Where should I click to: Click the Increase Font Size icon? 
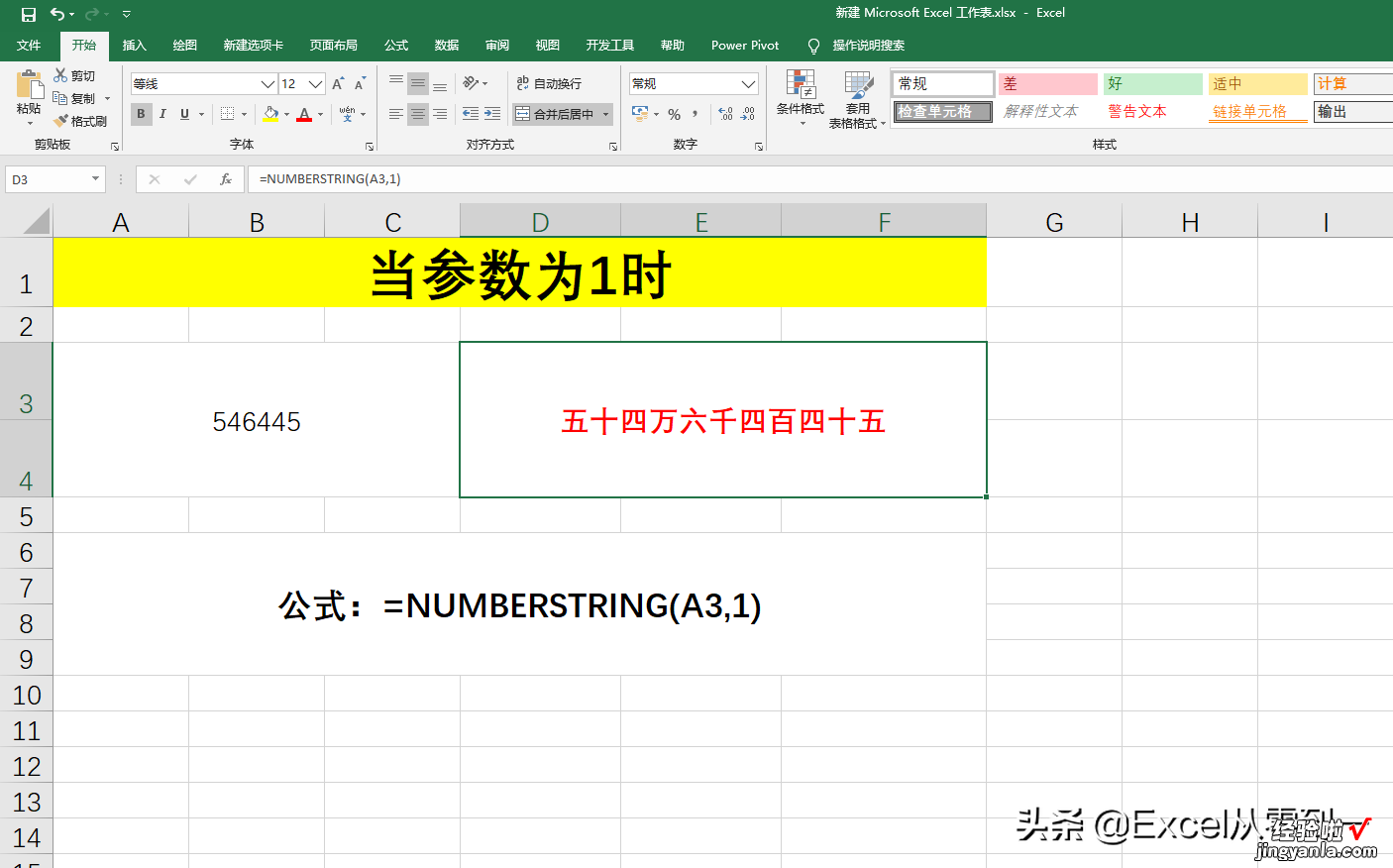pos(339,84)
